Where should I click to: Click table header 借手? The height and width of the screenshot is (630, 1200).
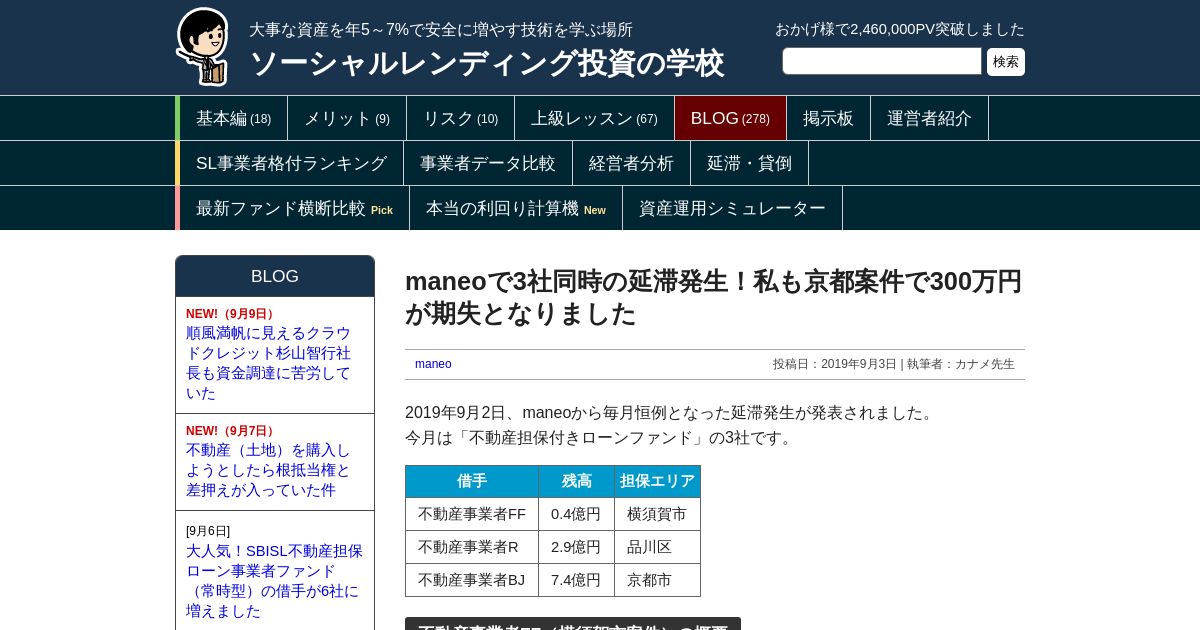tap(472, 481)
